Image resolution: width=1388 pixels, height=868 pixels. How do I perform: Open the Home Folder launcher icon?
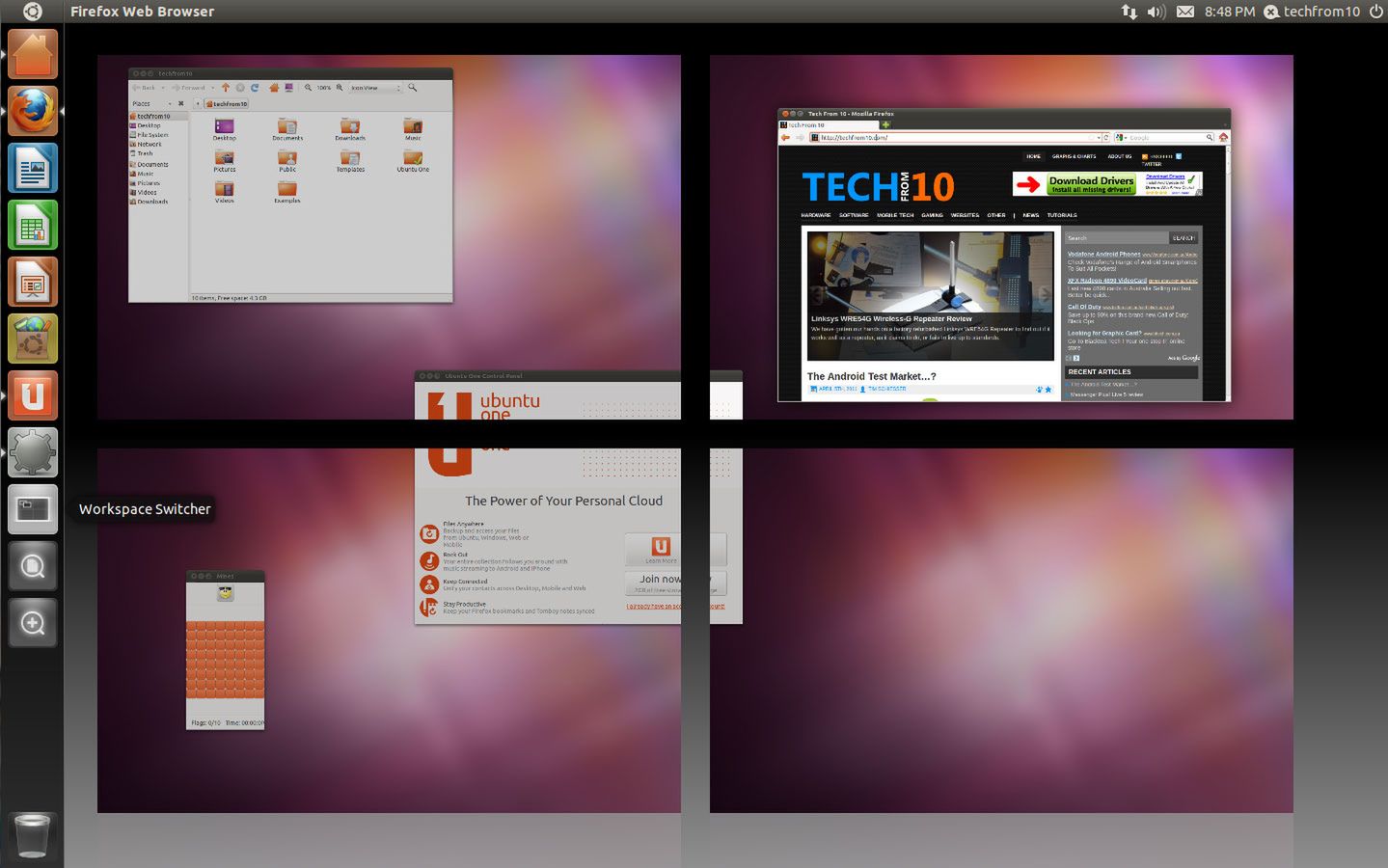33,53
